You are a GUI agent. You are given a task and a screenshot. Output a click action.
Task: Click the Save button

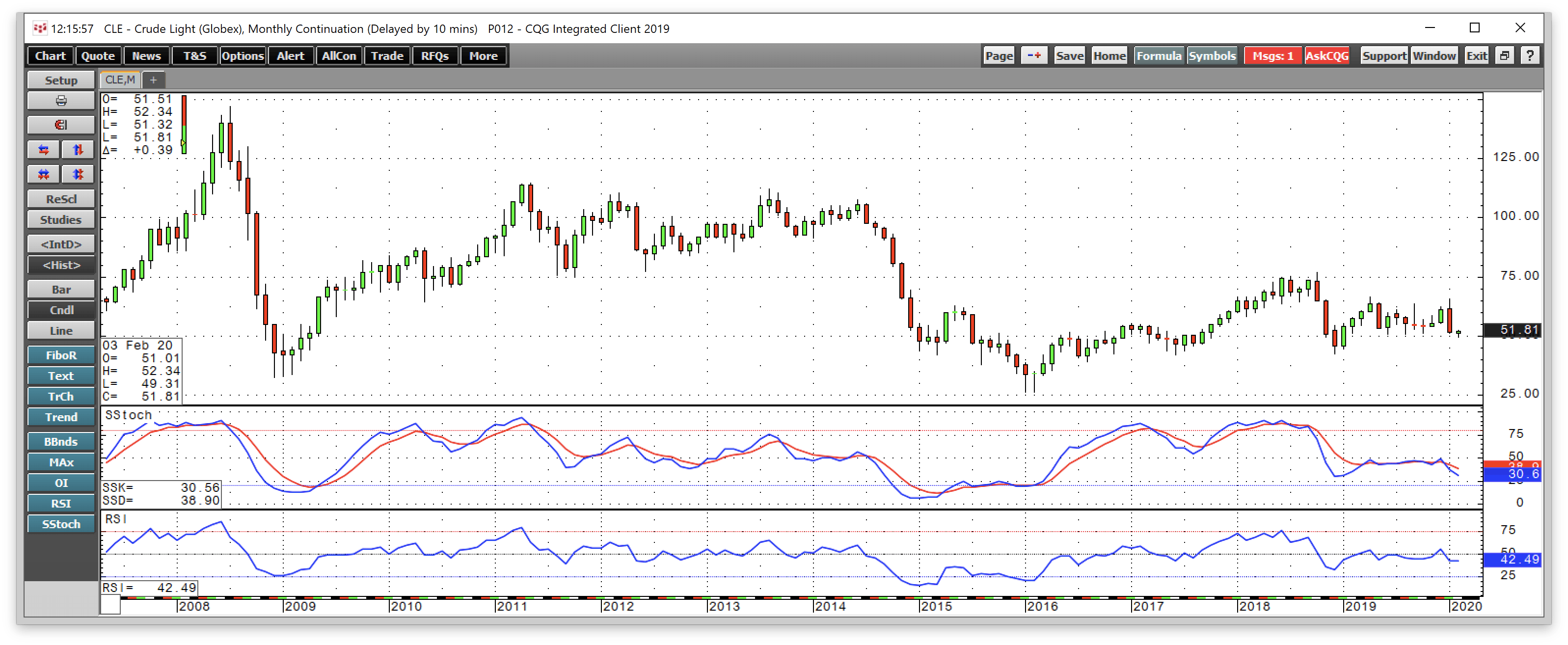(x=1070, y=56)
